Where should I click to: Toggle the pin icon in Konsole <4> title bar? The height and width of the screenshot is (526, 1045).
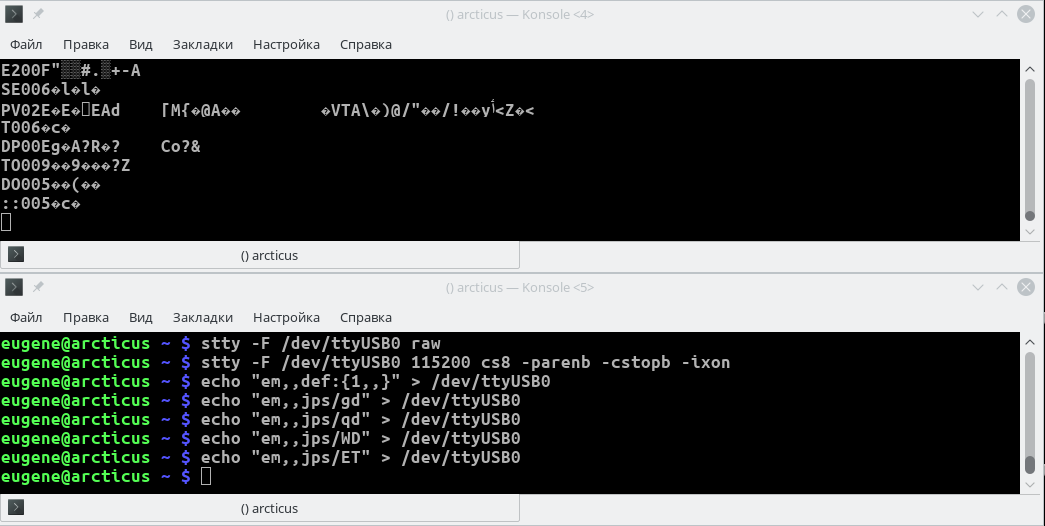(x=39, y=14)
